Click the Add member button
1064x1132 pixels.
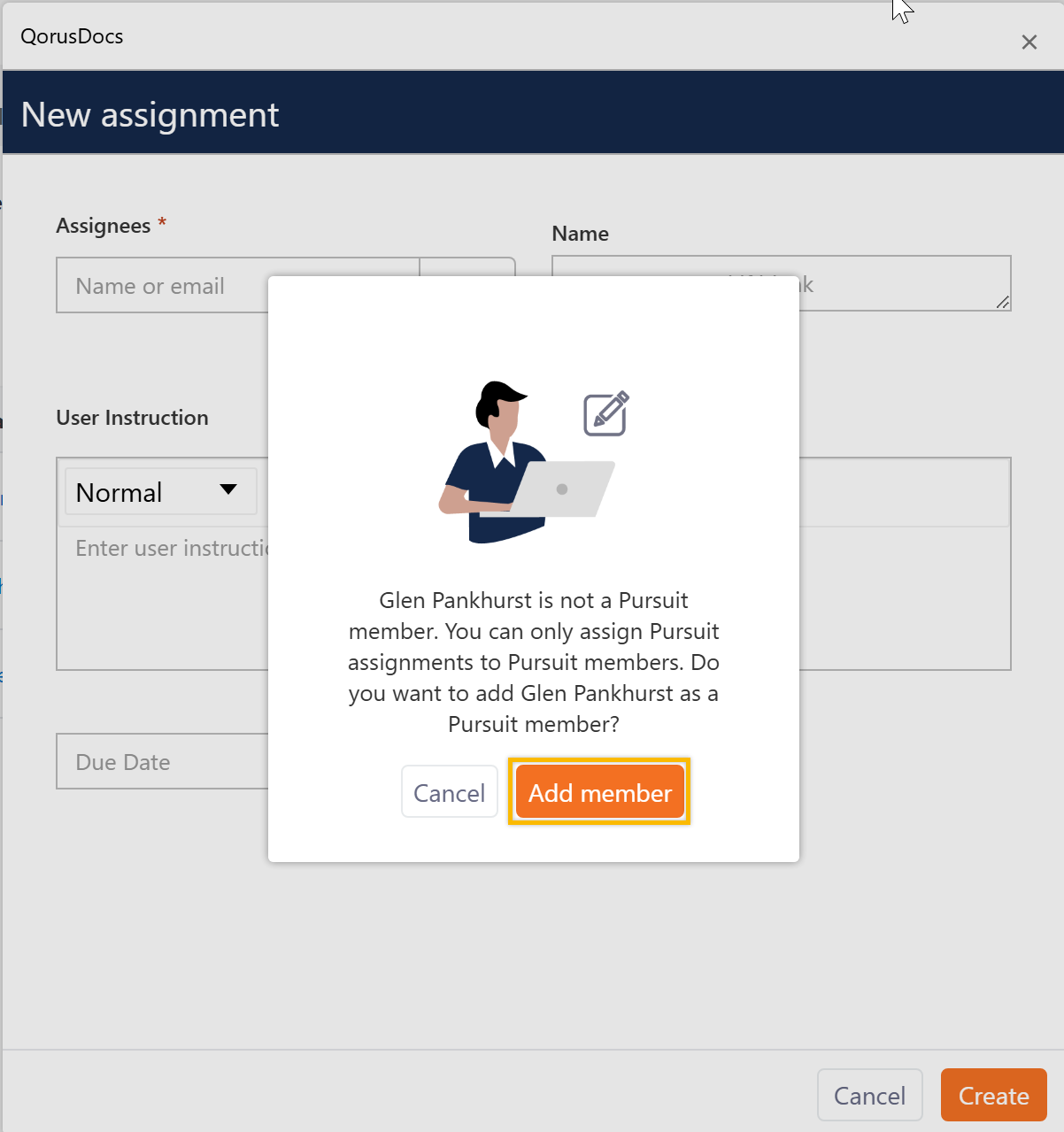point(599,792)
